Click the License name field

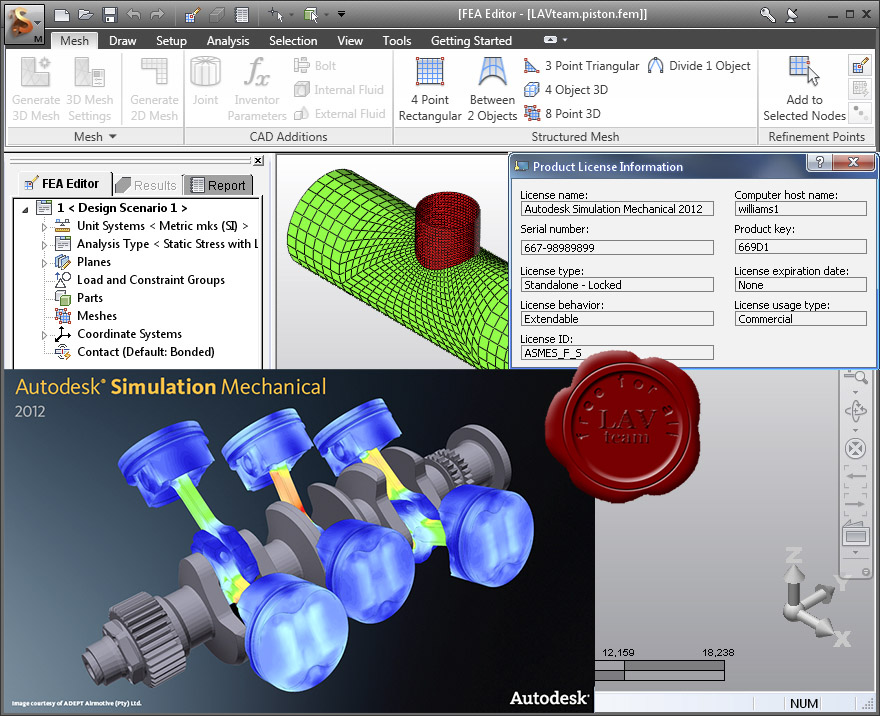pos(617,209)
